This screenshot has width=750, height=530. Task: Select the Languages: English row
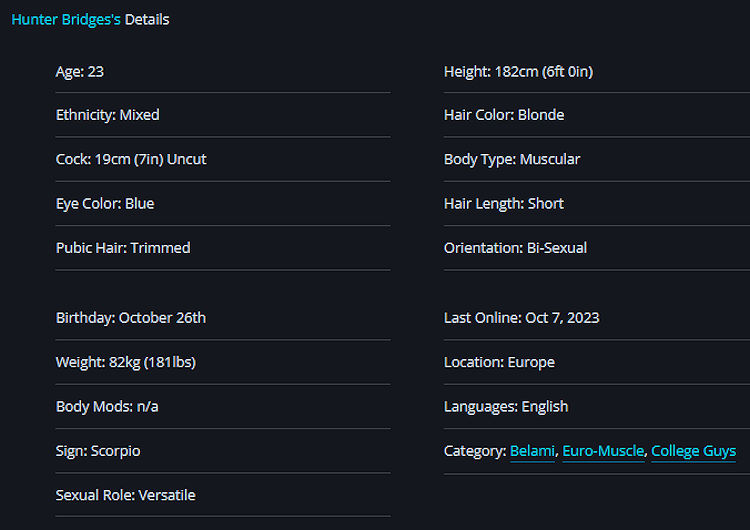596,407
